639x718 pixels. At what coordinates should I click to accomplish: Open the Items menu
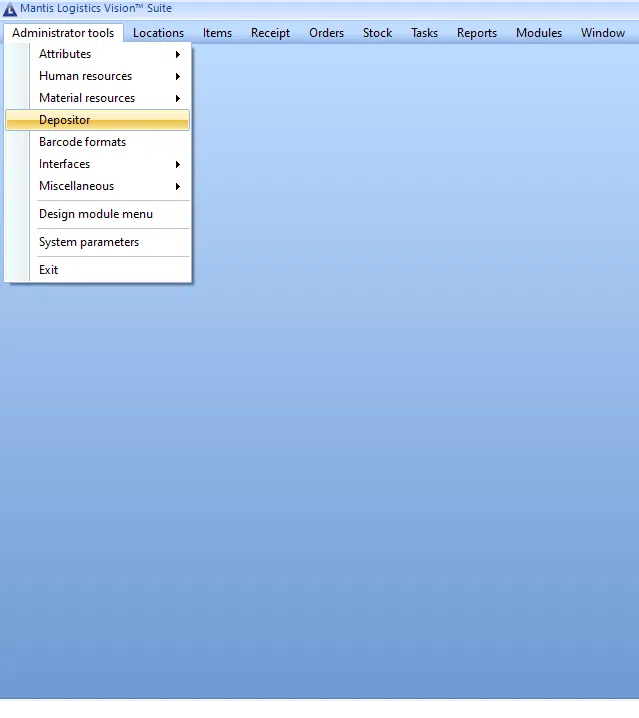click(x=217, y=33)
